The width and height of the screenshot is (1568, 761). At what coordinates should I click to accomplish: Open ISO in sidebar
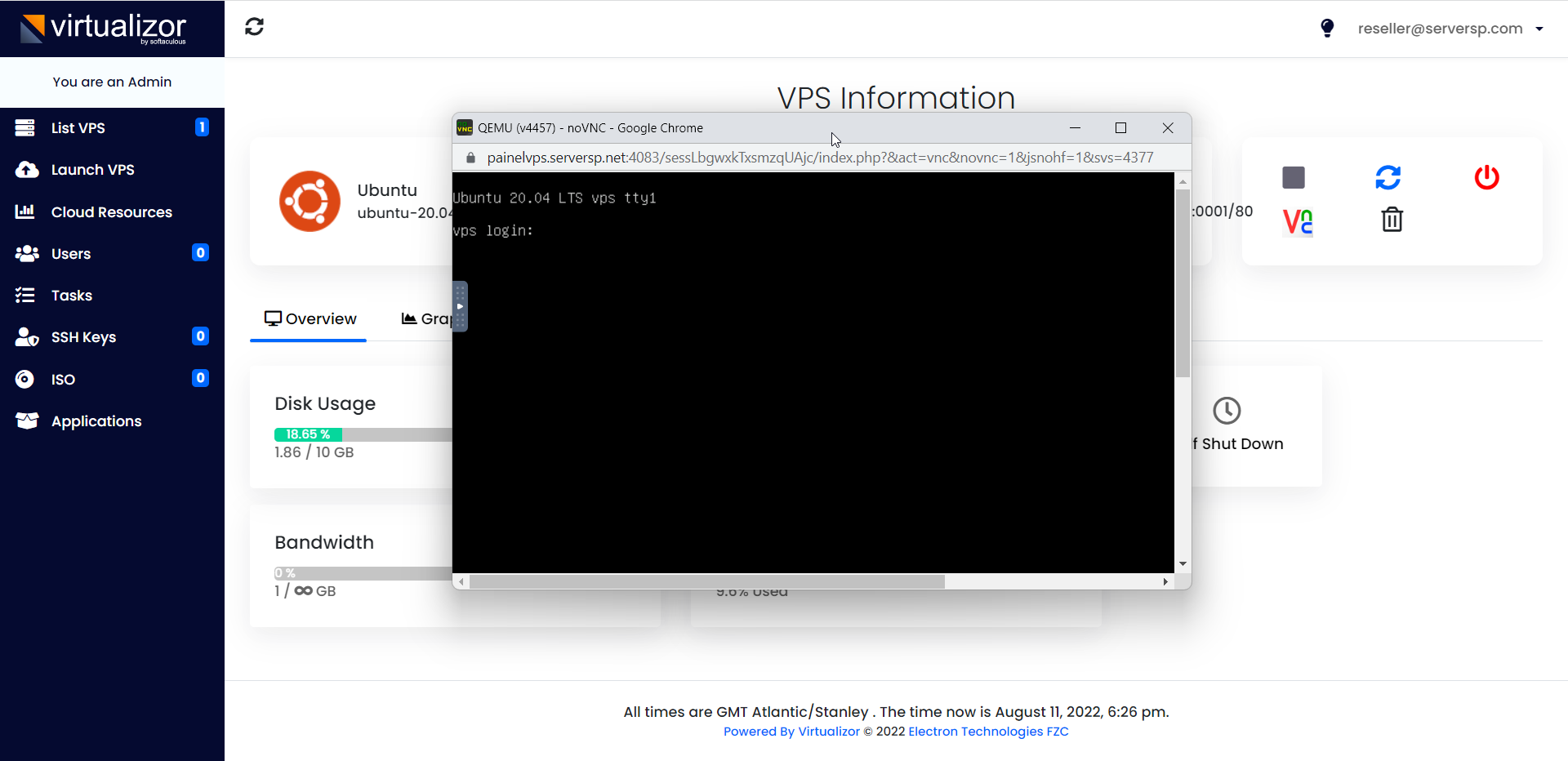[112, 380]
